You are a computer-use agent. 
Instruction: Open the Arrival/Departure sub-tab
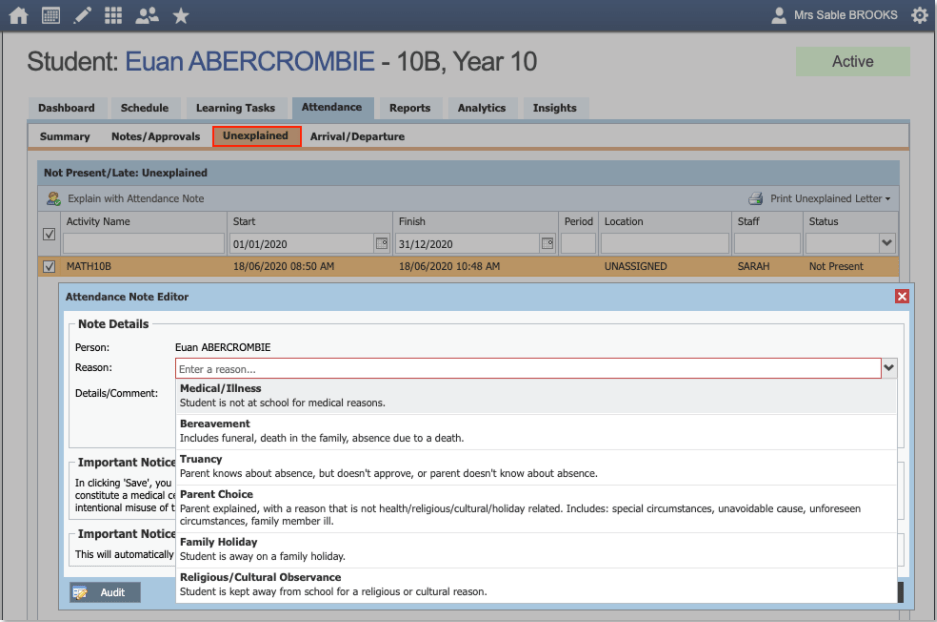357,136
